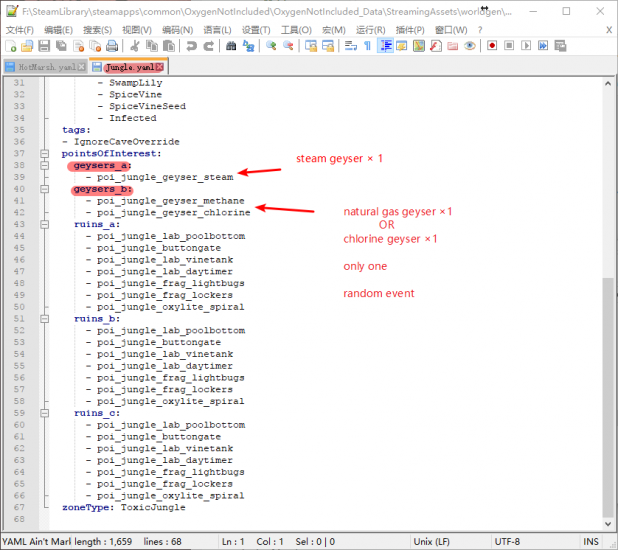Click the poi_jungle_geyser_steam text on line 39
The width and height of the screenshot is (618, 550).
pyautogui.click(x=165, y=177)
